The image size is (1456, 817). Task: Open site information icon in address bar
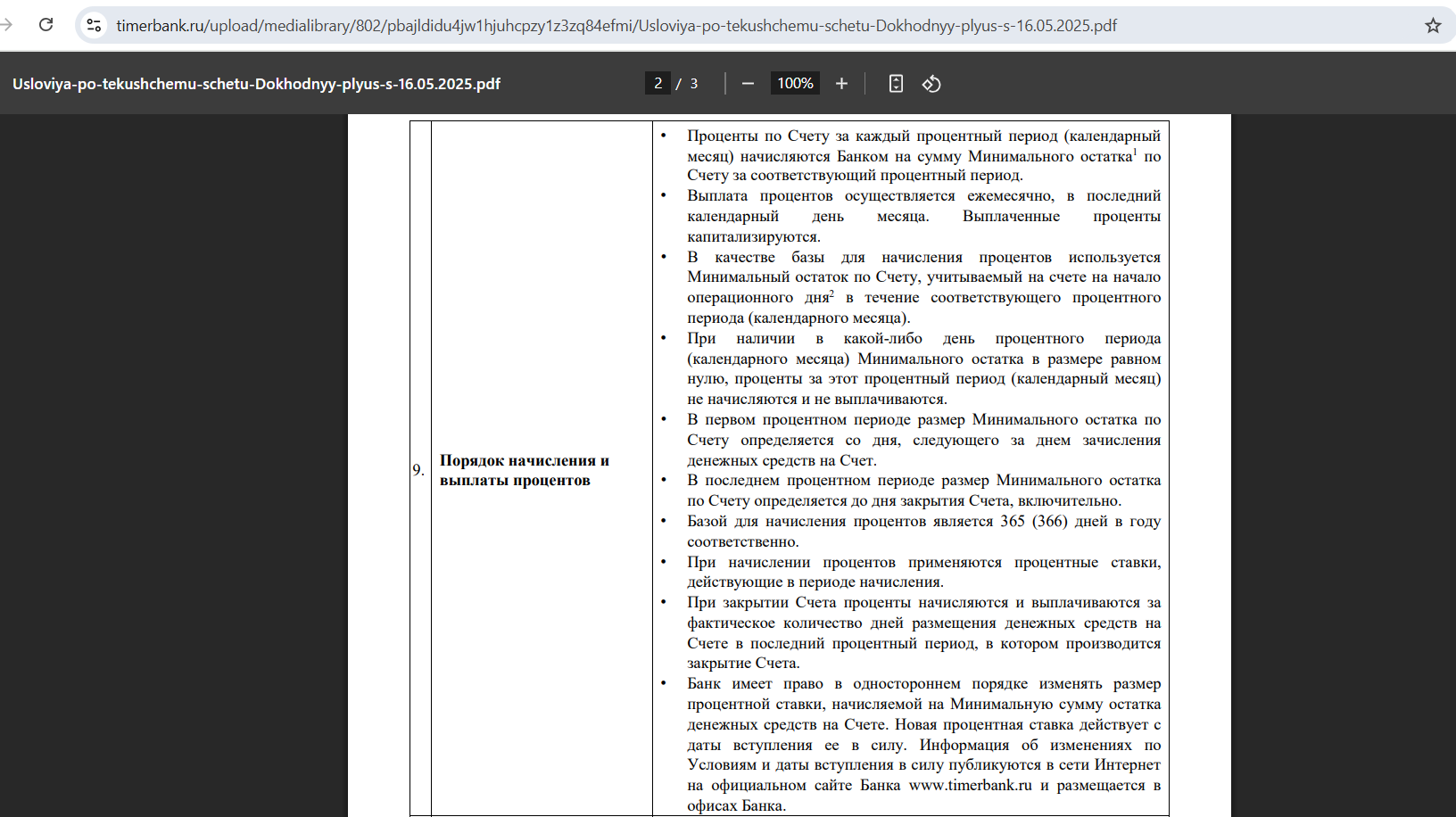[94, 25]
